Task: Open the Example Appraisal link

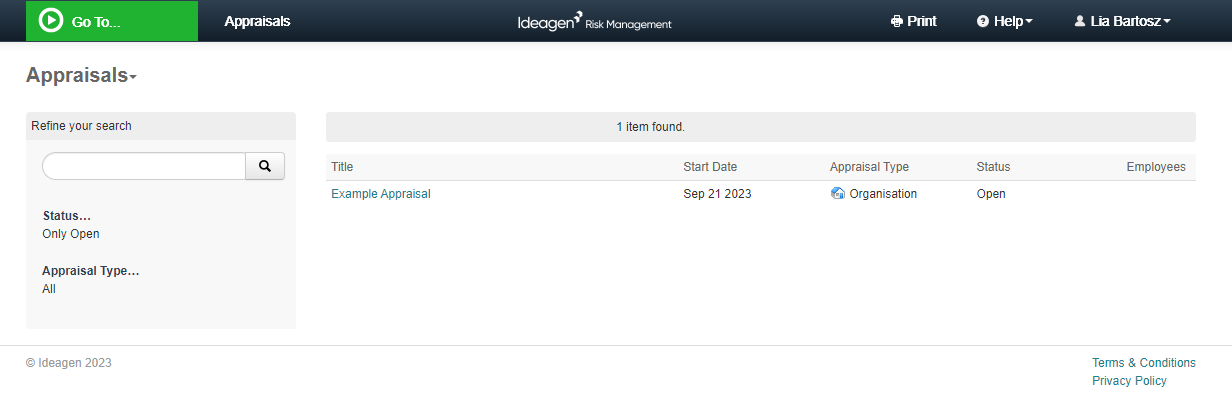Action: pyautogui.click(x=381, y=194)
